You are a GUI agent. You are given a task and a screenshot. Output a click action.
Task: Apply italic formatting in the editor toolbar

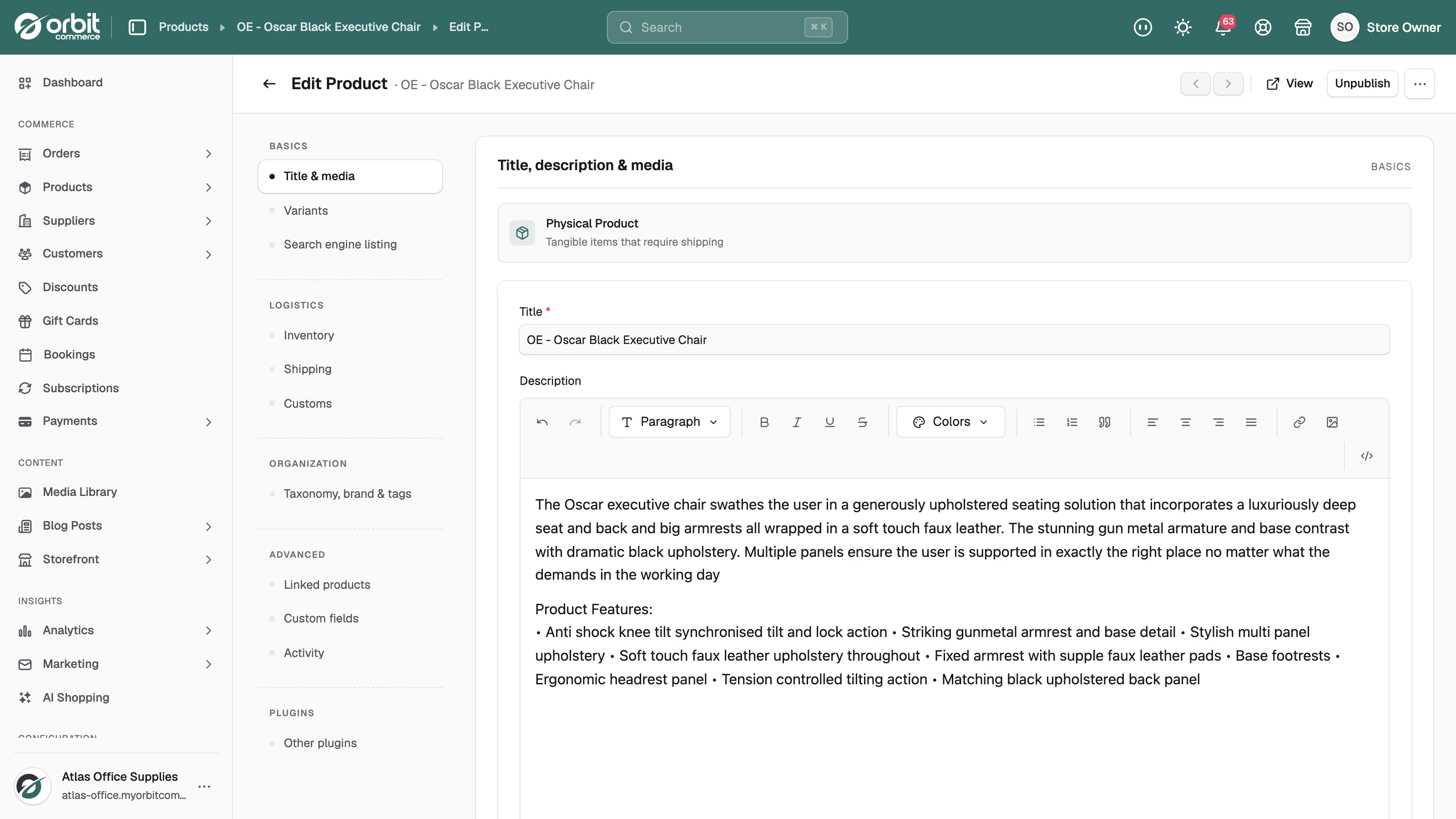(797, 422)
